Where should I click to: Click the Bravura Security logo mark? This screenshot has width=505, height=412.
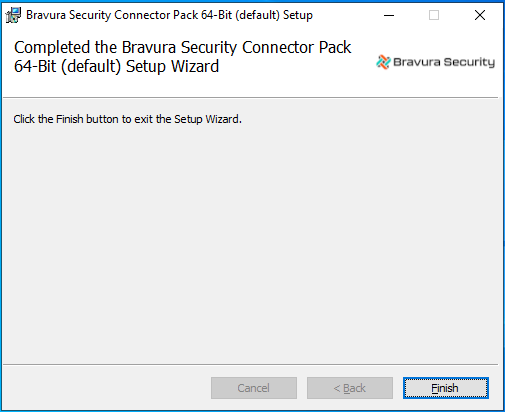(383, 62)
